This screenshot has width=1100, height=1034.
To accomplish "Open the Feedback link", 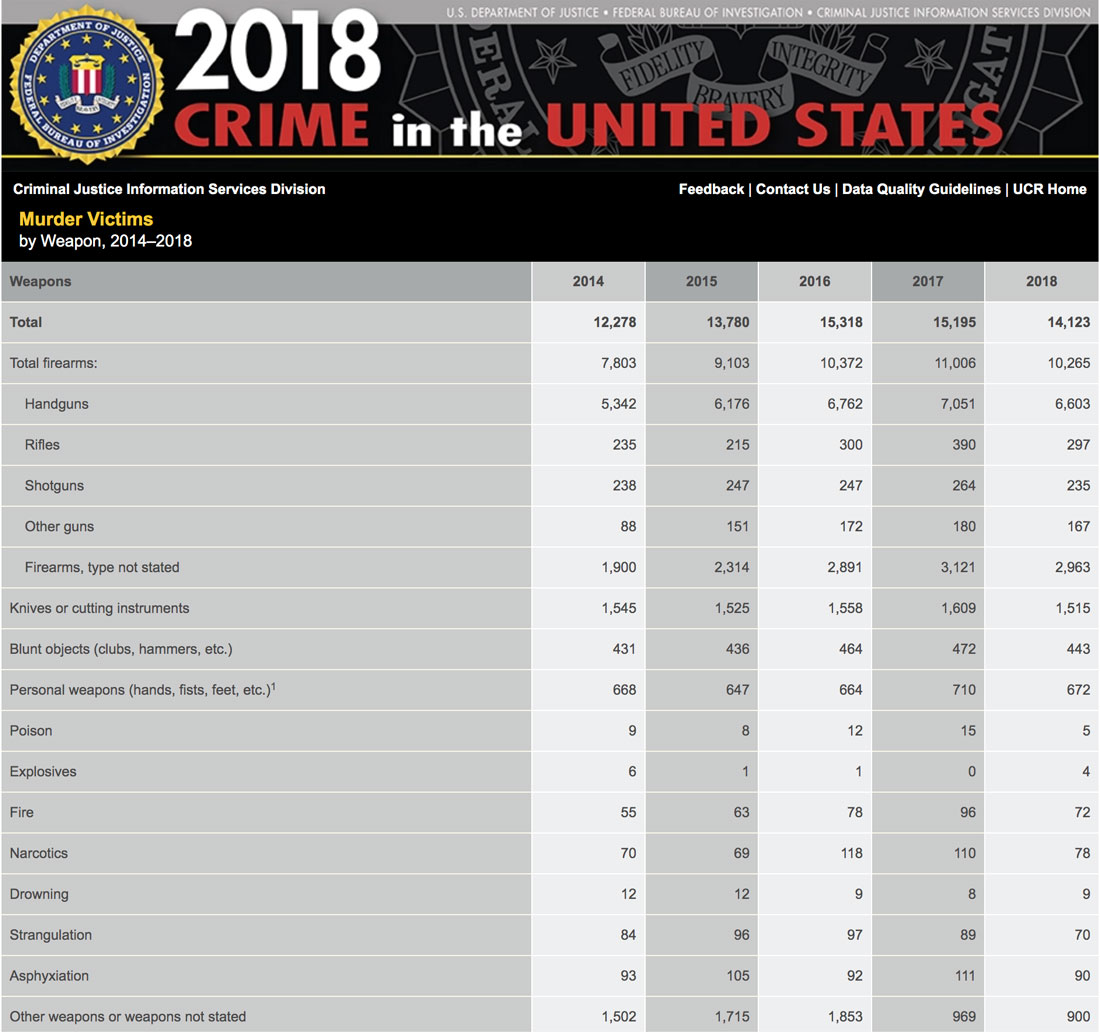I will (x=711, y=189).
